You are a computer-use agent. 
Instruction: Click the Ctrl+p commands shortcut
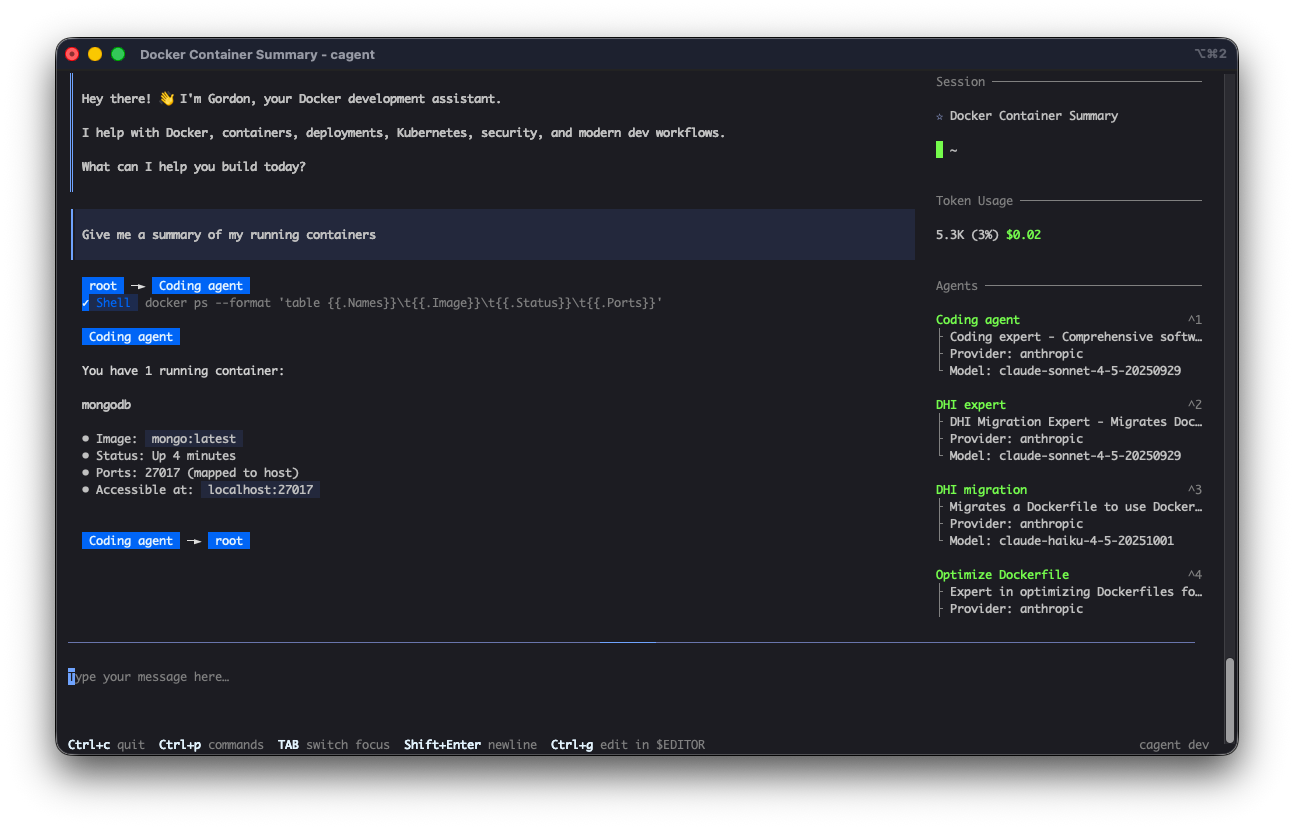(x=211, y=745)
